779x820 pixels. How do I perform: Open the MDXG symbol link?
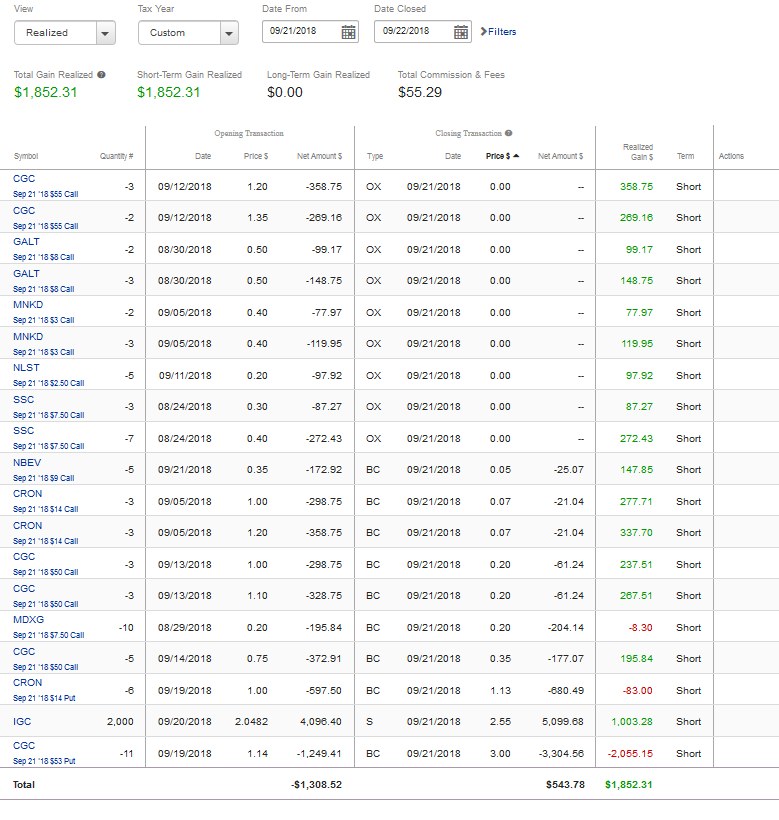click(28, 620)
